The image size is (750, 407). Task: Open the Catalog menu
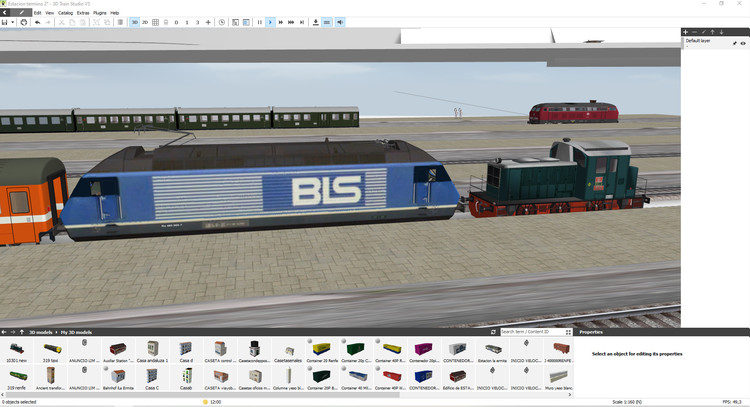coord(66,13)
